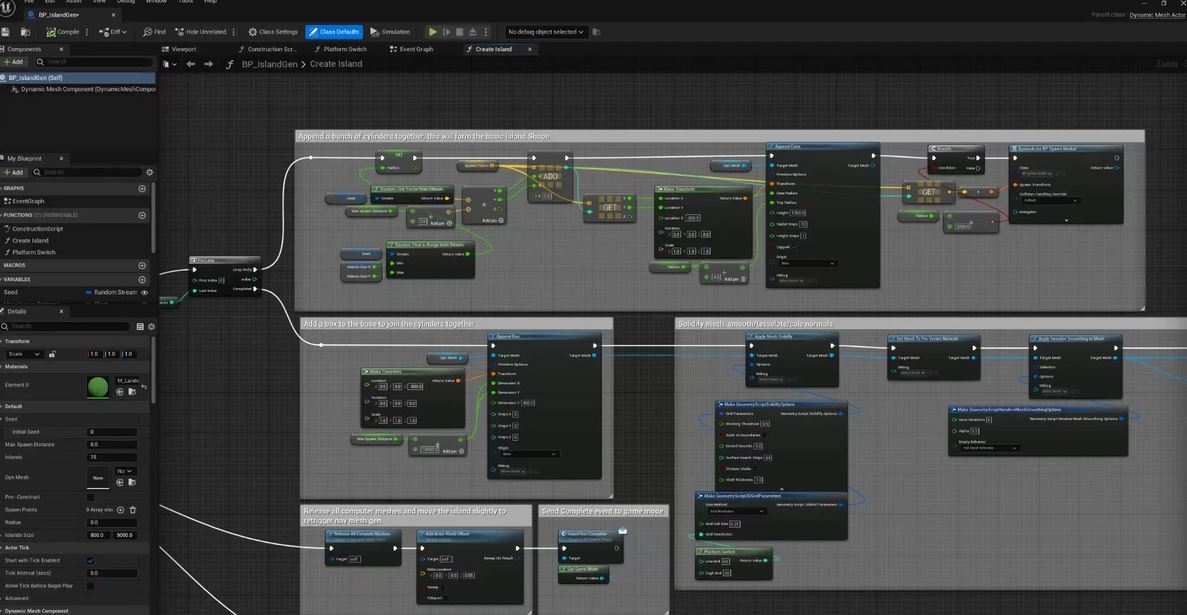Click the Add component button
Image resolution: width=1187 pixels, height=615 pixels.
coord(14,62)
